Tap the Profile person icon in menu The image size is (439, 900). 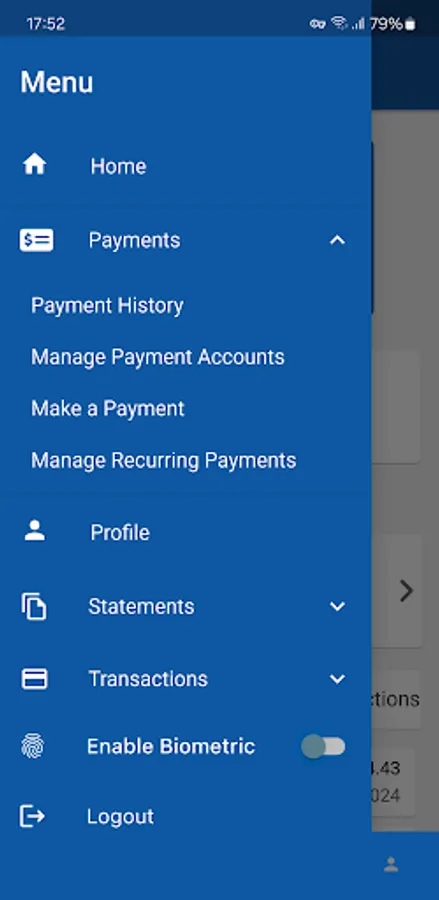(34, 532)
